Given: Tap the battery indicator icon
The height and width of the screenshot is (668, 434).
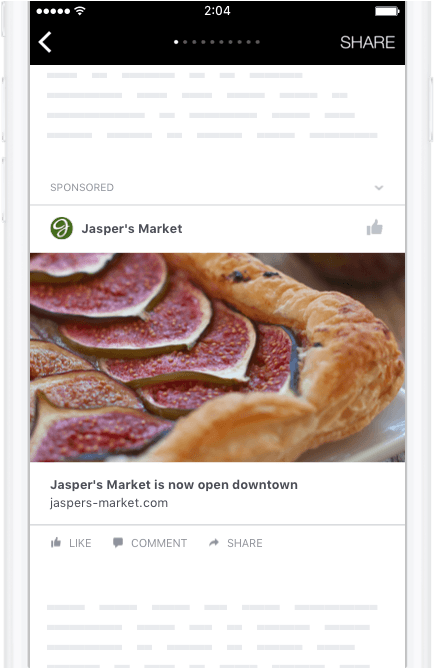Looking at the screenshot, I should coord(387,12).
